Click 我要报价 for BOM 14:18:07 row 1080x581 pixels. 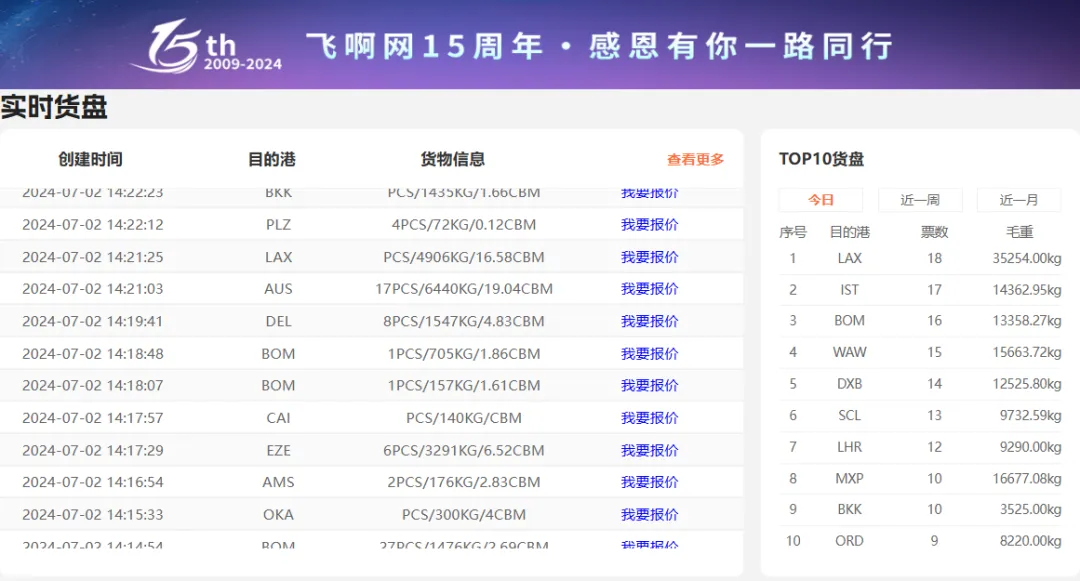(650, 385)
